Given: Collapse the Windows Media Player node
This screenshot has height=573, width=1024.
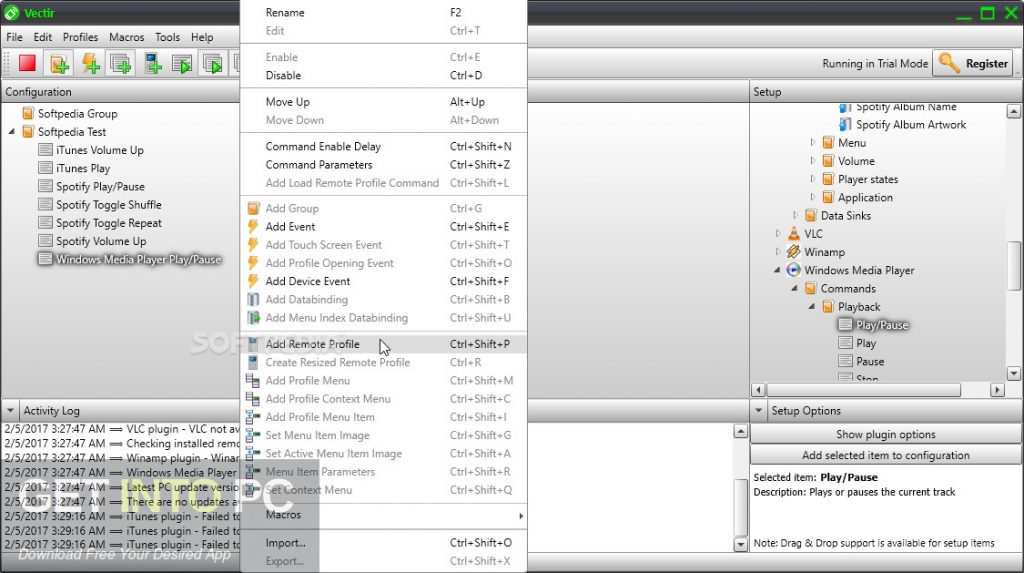Looking at the screenshot, I should coord(777,270).
